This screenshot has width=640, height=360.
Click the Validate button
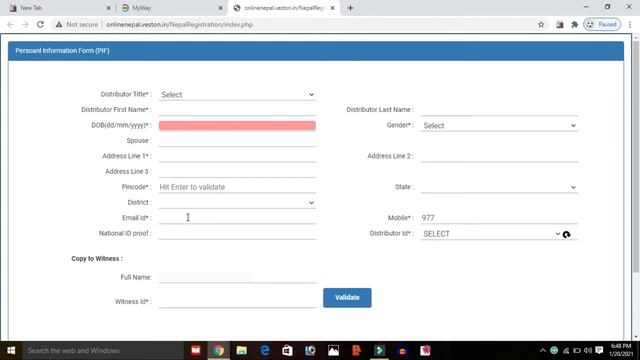pyautogui.click(x=347, y=298)
